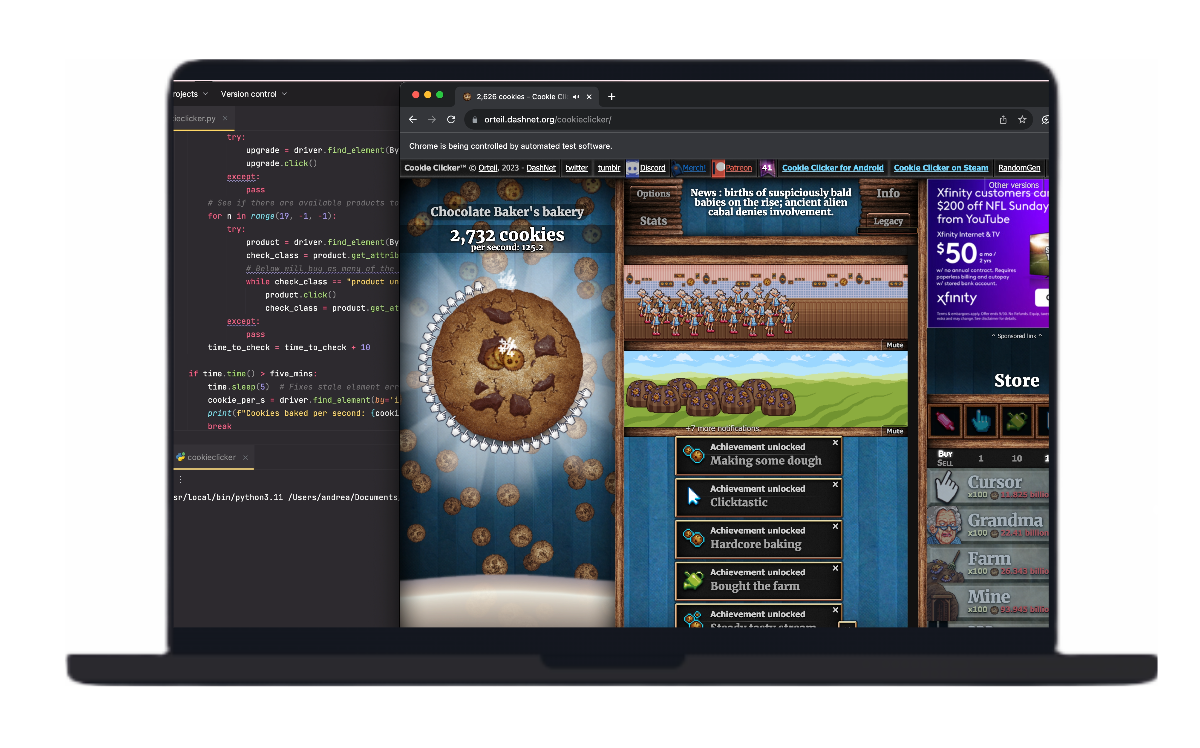Open the Other versions dropdown
Image resolution: width=1200 pixels, height=748 pixels.
pyautogui.click(x=1013, y=185)
